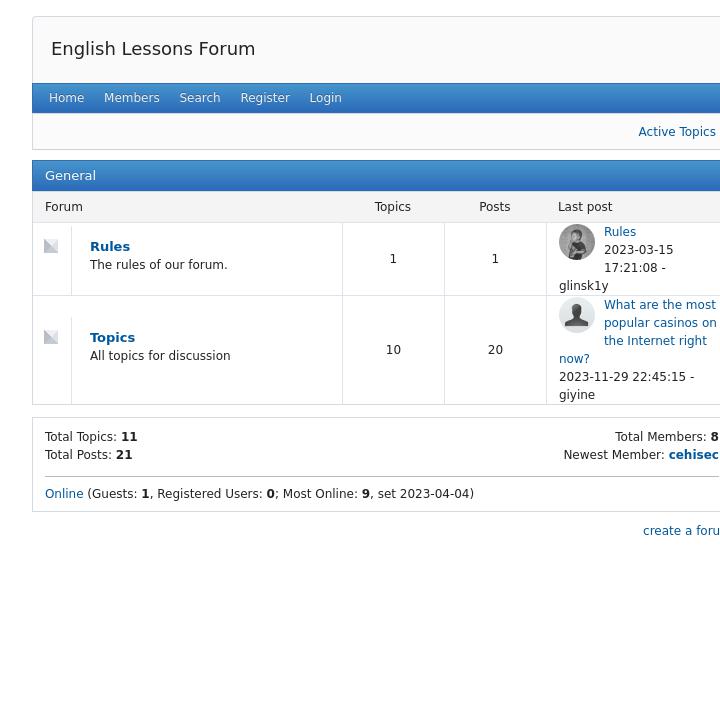This screenshot has width=720, height=720.
Task: Click the default avatar beside the casinos post
Action: [x=577, y=315]
